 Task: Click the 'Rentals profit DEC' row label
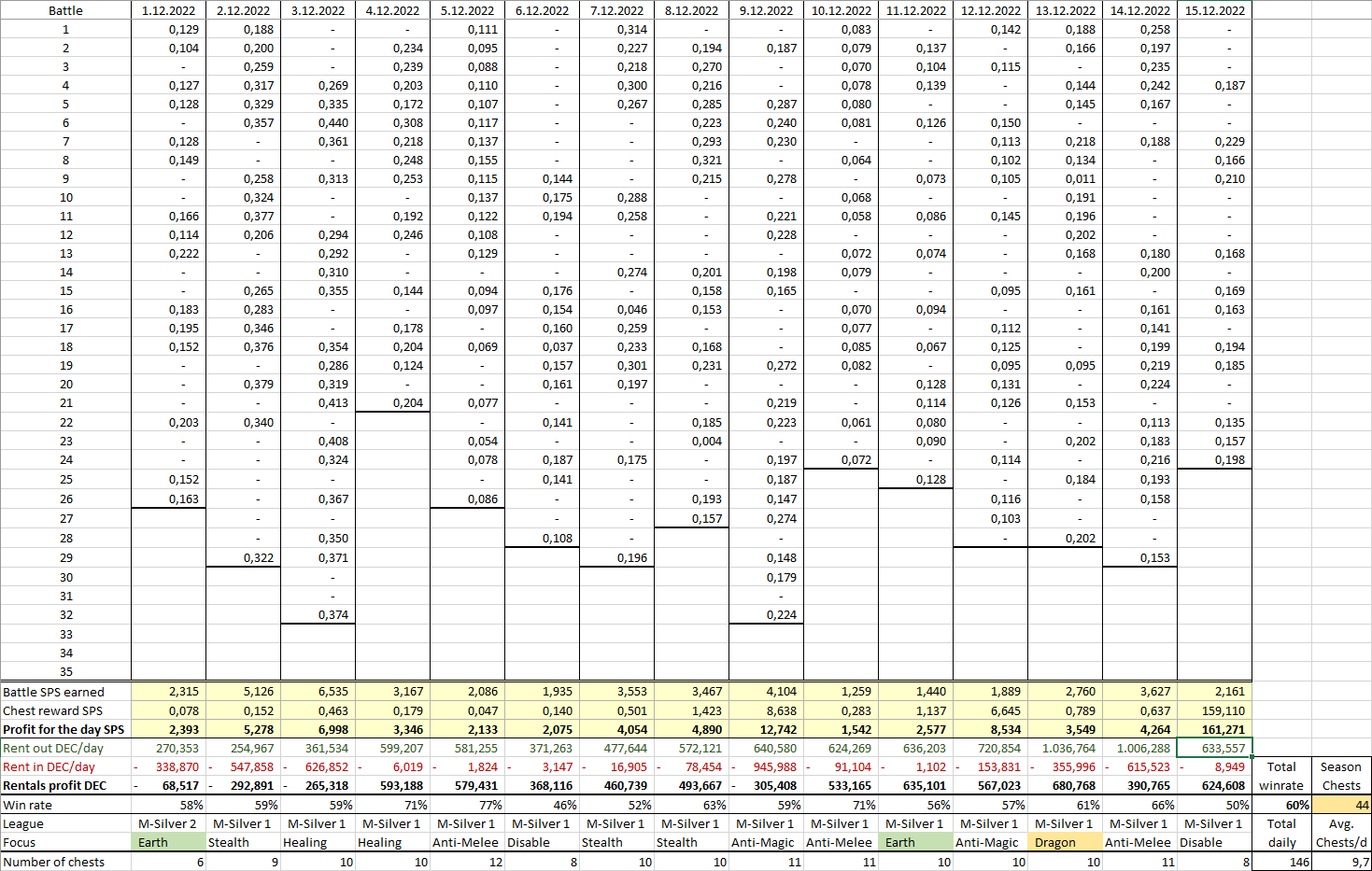click(54, 785)
